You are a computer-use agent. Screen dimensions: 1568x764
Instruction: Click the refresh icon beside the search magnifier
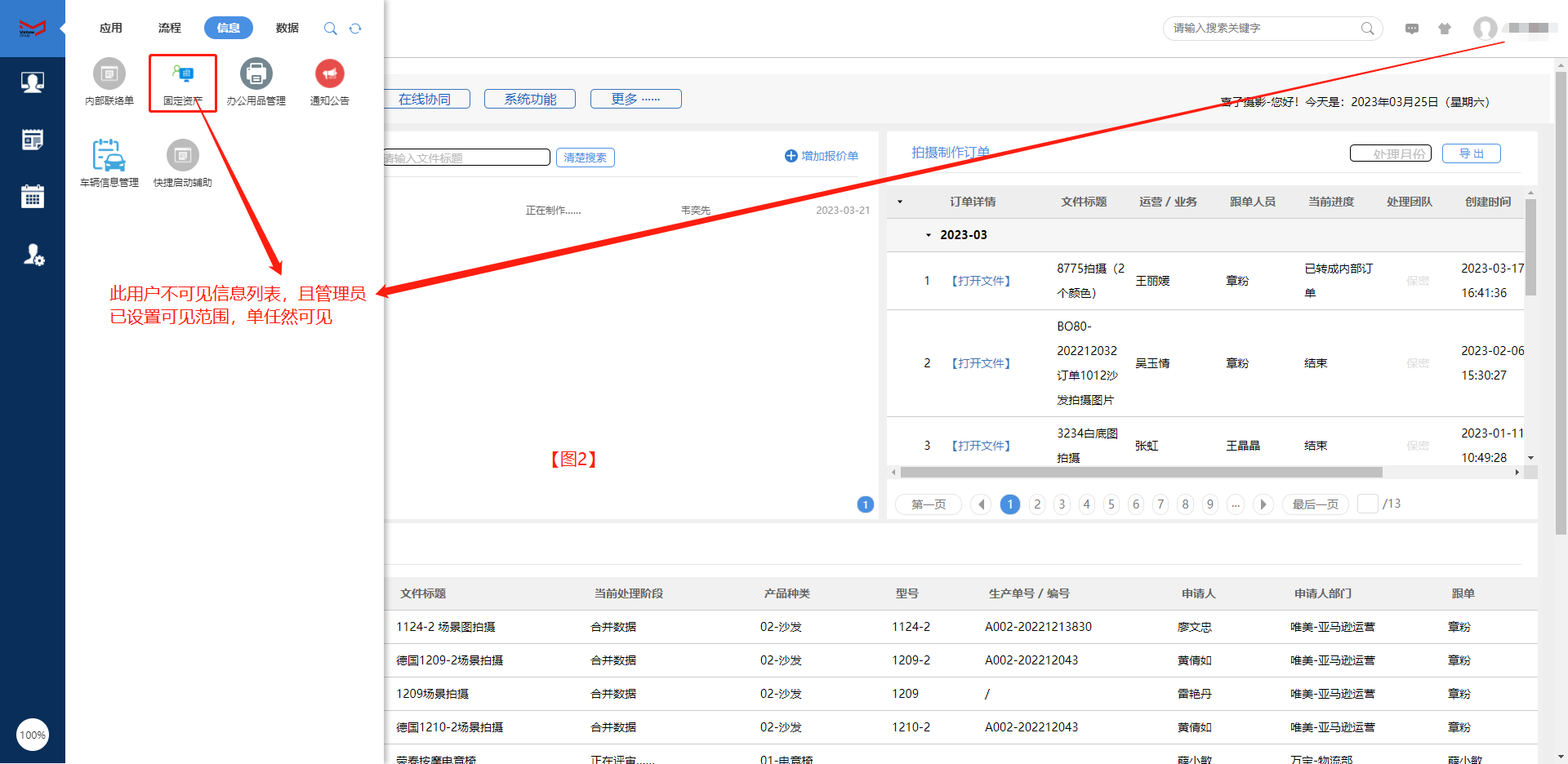point(355,29)
